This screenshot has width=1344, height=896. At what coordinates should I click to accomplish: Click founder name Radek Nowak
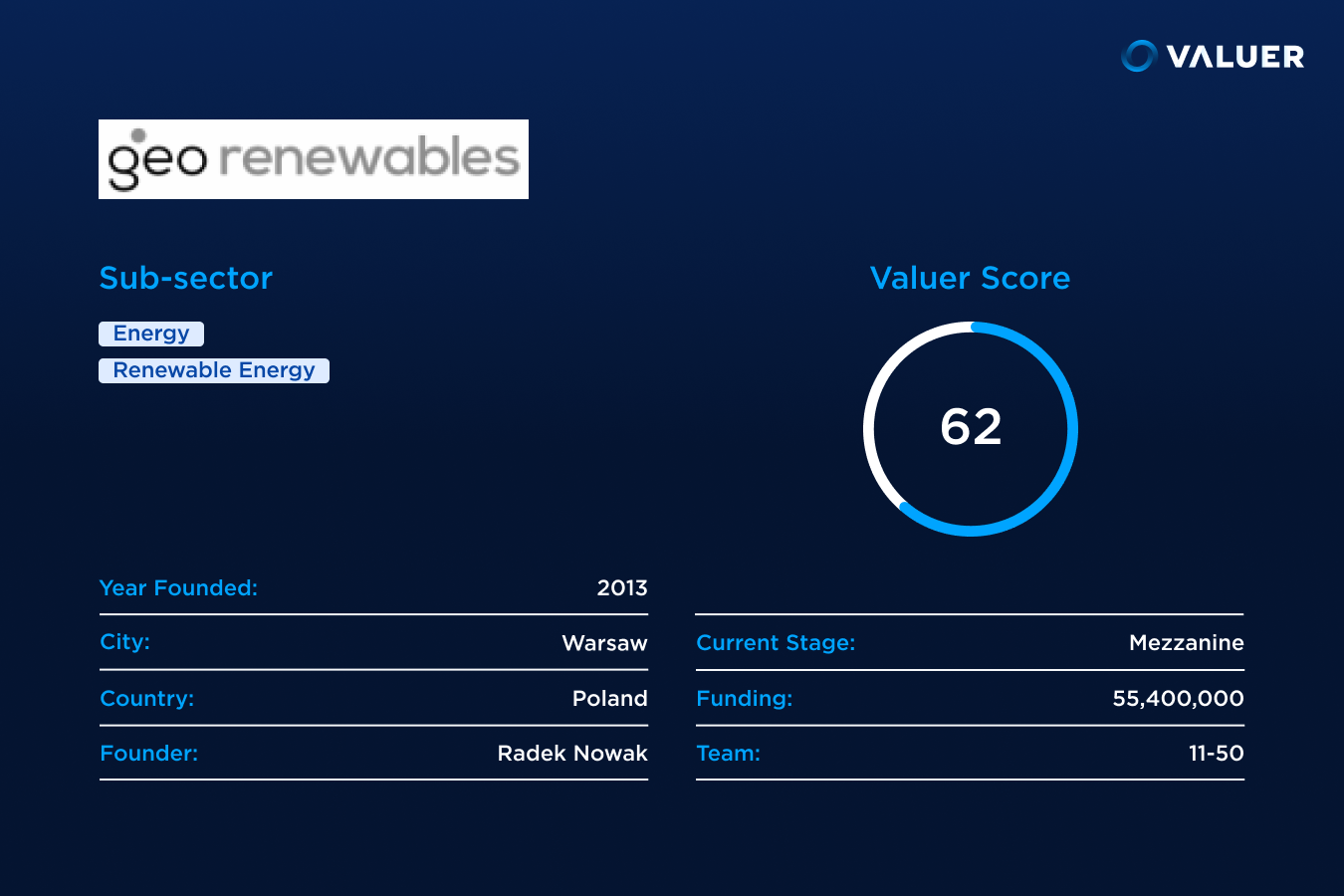point(572,754)
